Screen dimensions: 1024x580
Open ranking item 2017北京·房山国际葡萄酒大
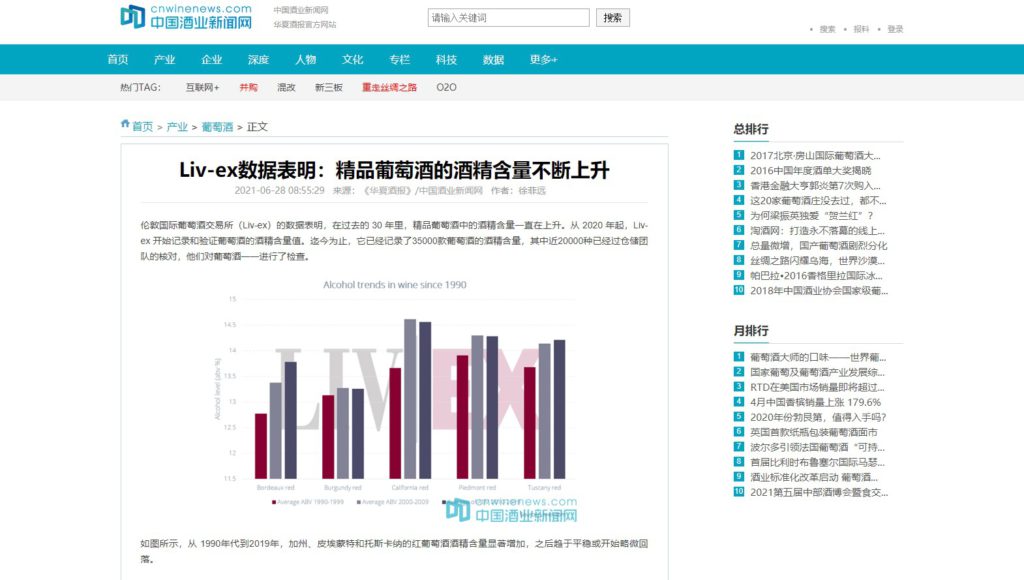point(815,155)
